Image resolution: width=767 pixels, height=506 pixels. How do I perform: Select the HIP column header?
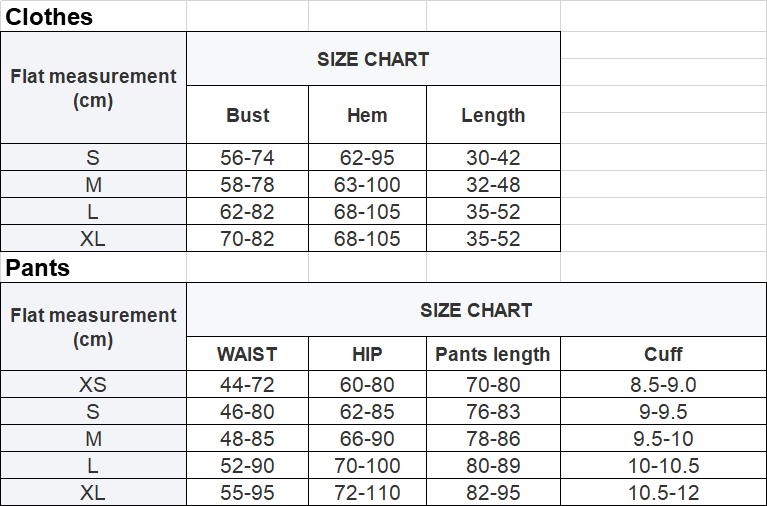[367, 354]
